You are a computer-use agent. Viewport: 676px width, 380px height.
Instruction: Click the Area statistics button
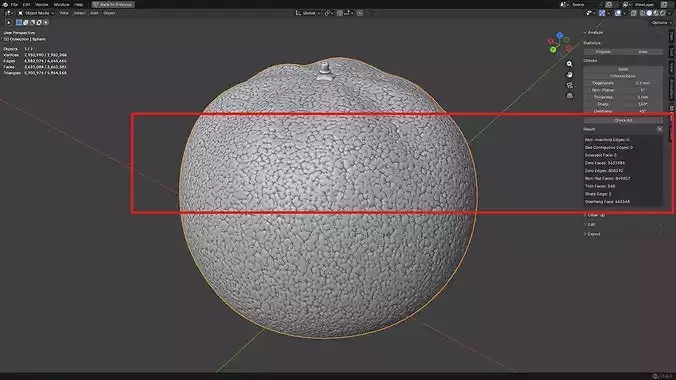(x=643, y=52)
